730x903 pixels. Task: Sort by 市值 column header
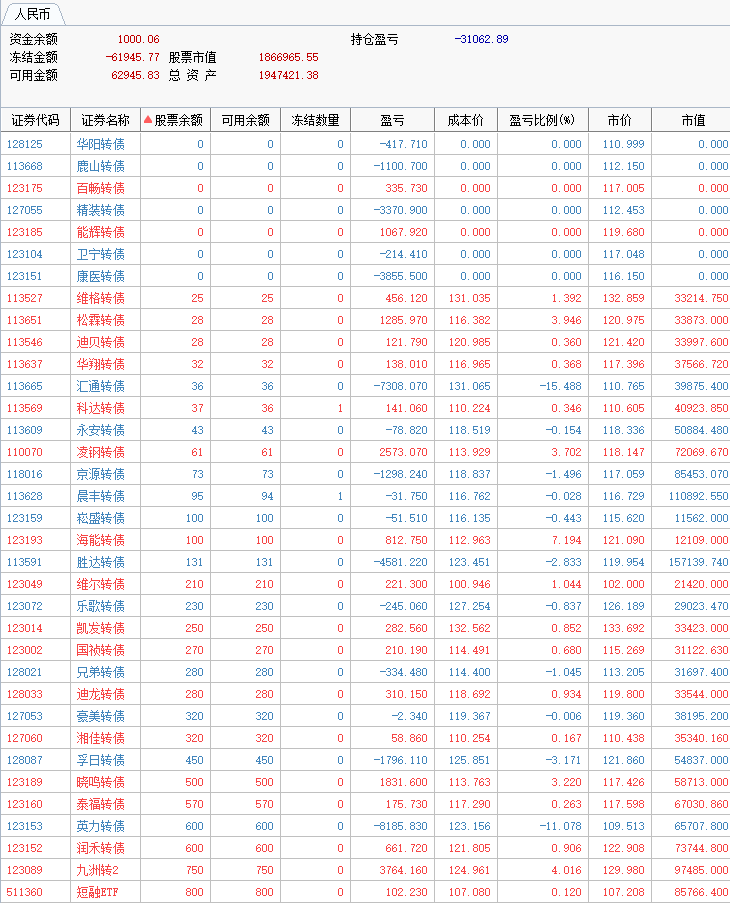(693, 120)
